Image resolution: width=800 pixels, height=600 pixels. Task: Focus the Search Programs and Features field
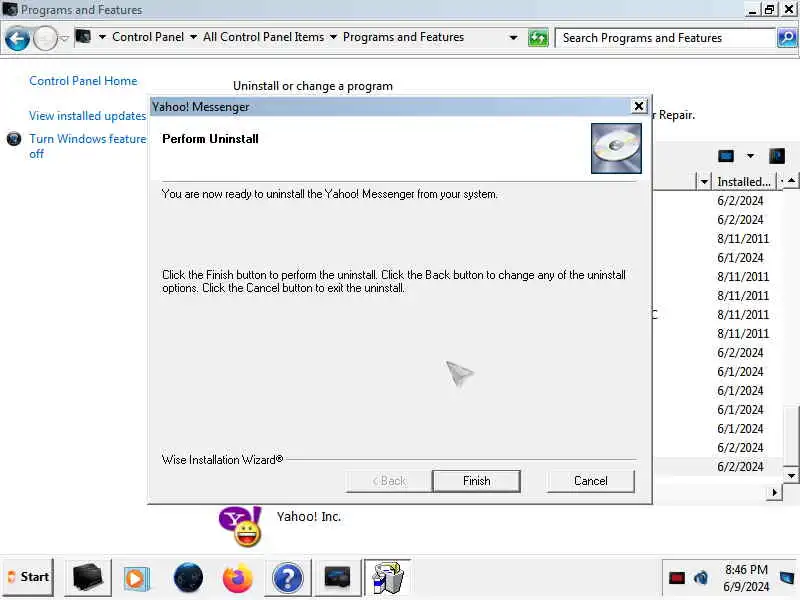click(665, 38)
